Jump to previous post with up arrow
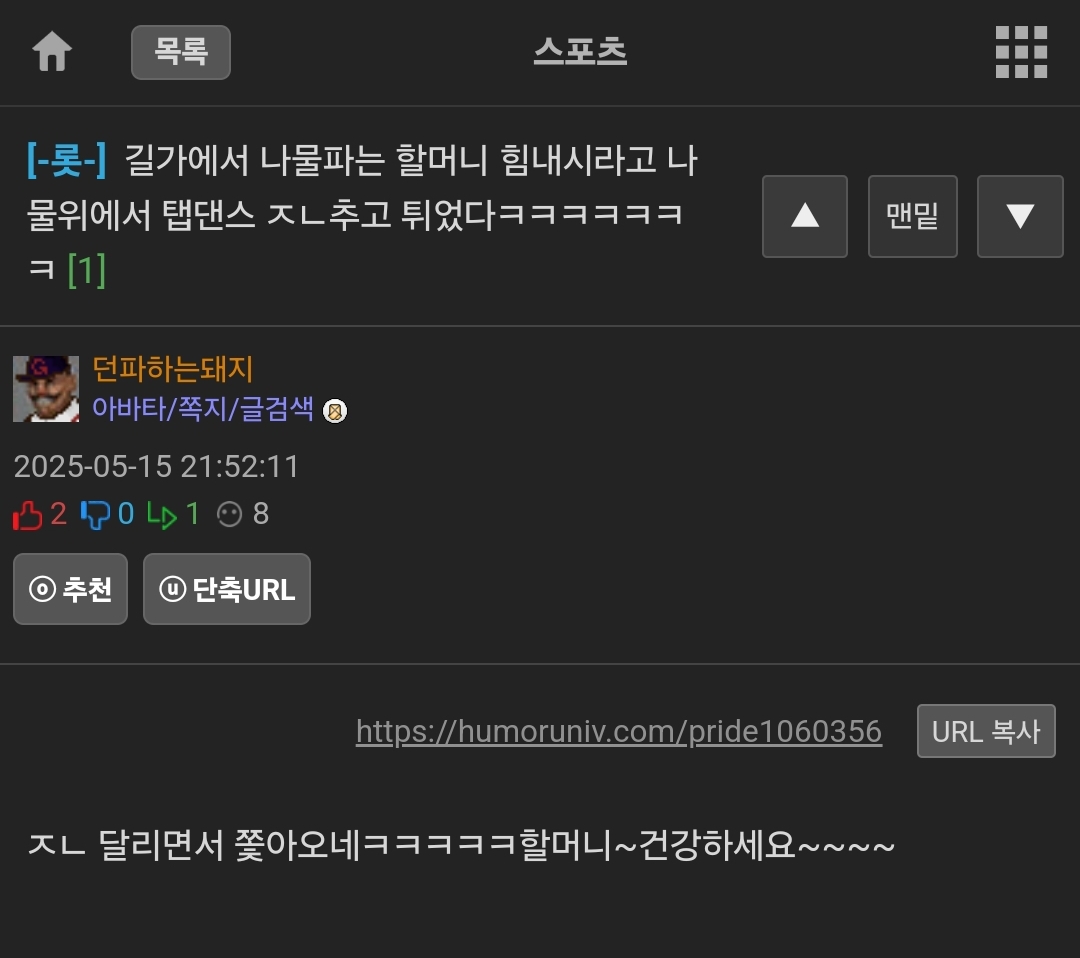Image resolution: width=1080 pixels, height=958 pixels. tap(804, 216)
